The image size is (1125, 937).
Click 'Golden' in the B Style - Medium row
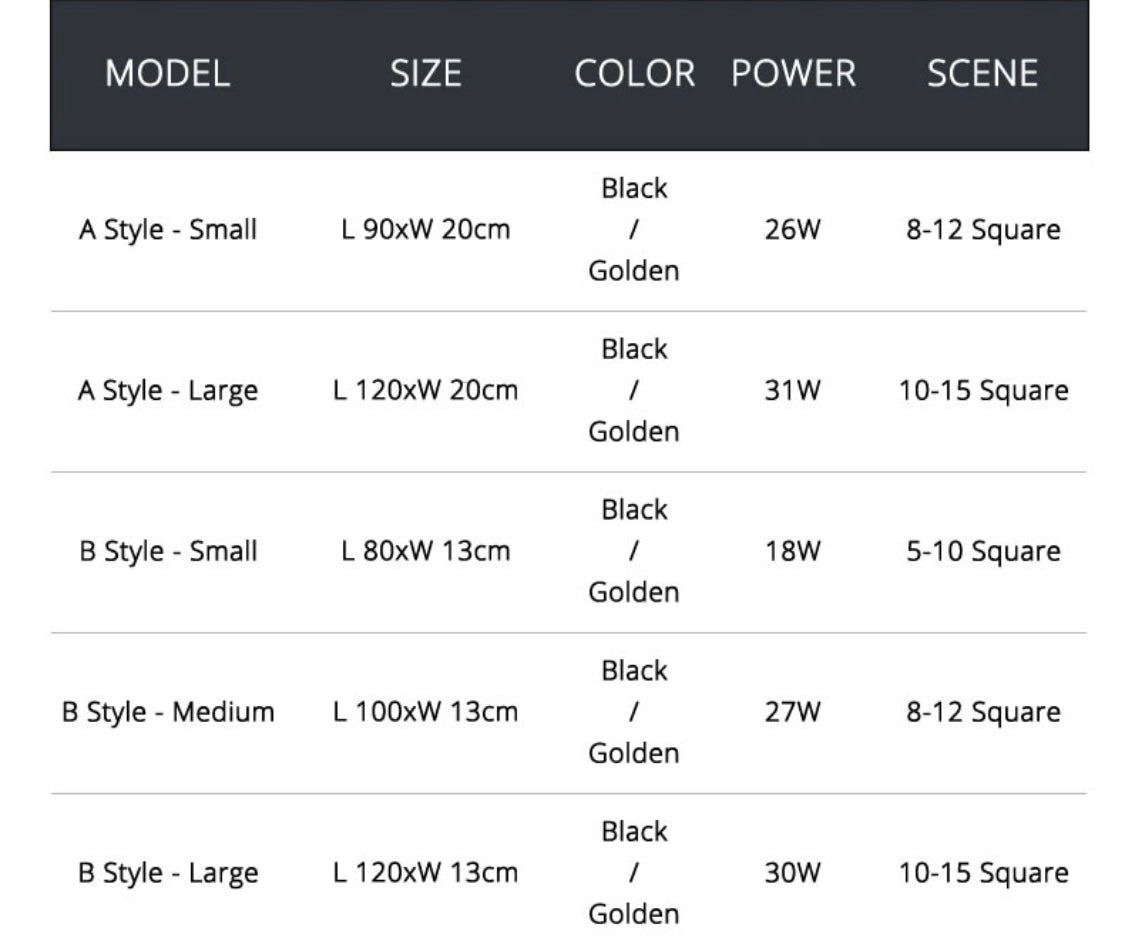pos(634,753)
